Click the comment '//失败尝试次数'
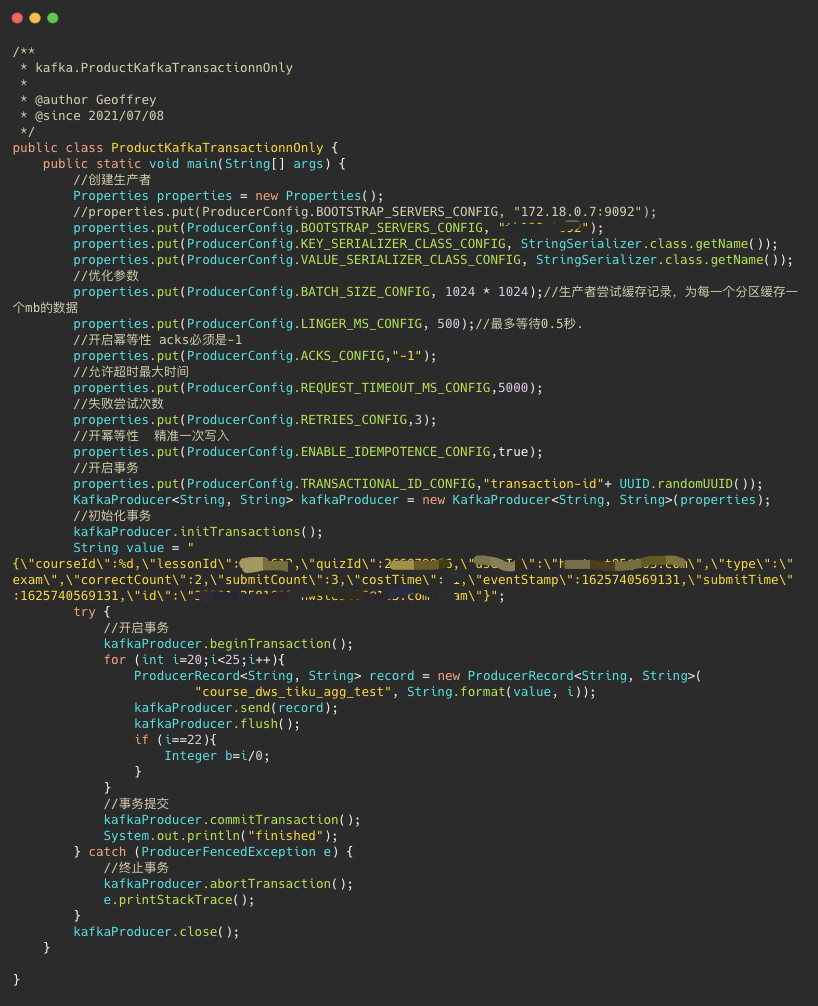This screenshot has height=1006, width=818. [119, 404]
